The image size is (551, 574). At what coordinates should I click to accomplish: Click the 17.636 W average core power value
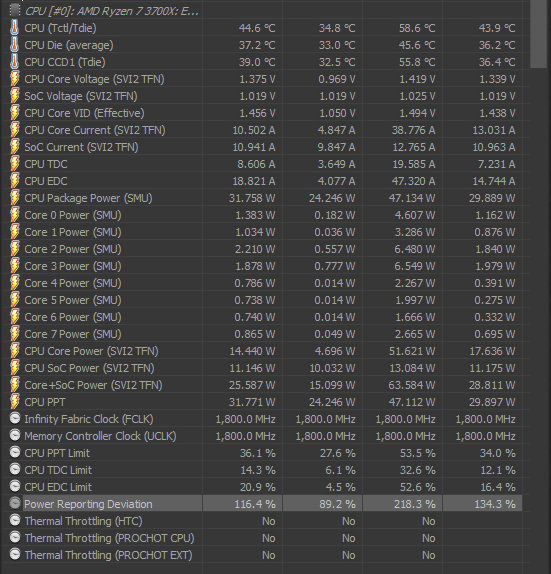[492, 351]
